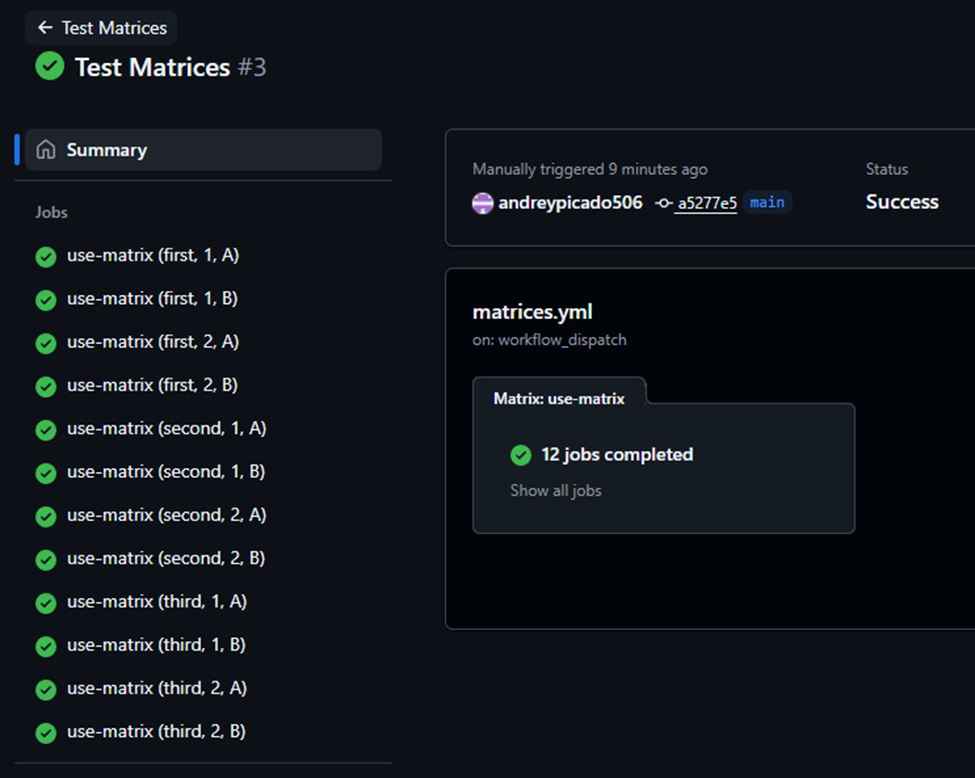Click the commit icon before a5277e5

tap(663, 203)
